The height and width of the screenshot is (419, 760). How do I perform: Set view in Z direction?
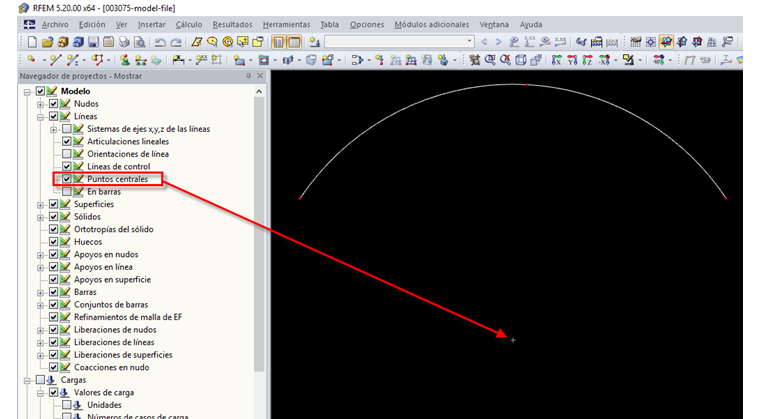tap(587, 60)
